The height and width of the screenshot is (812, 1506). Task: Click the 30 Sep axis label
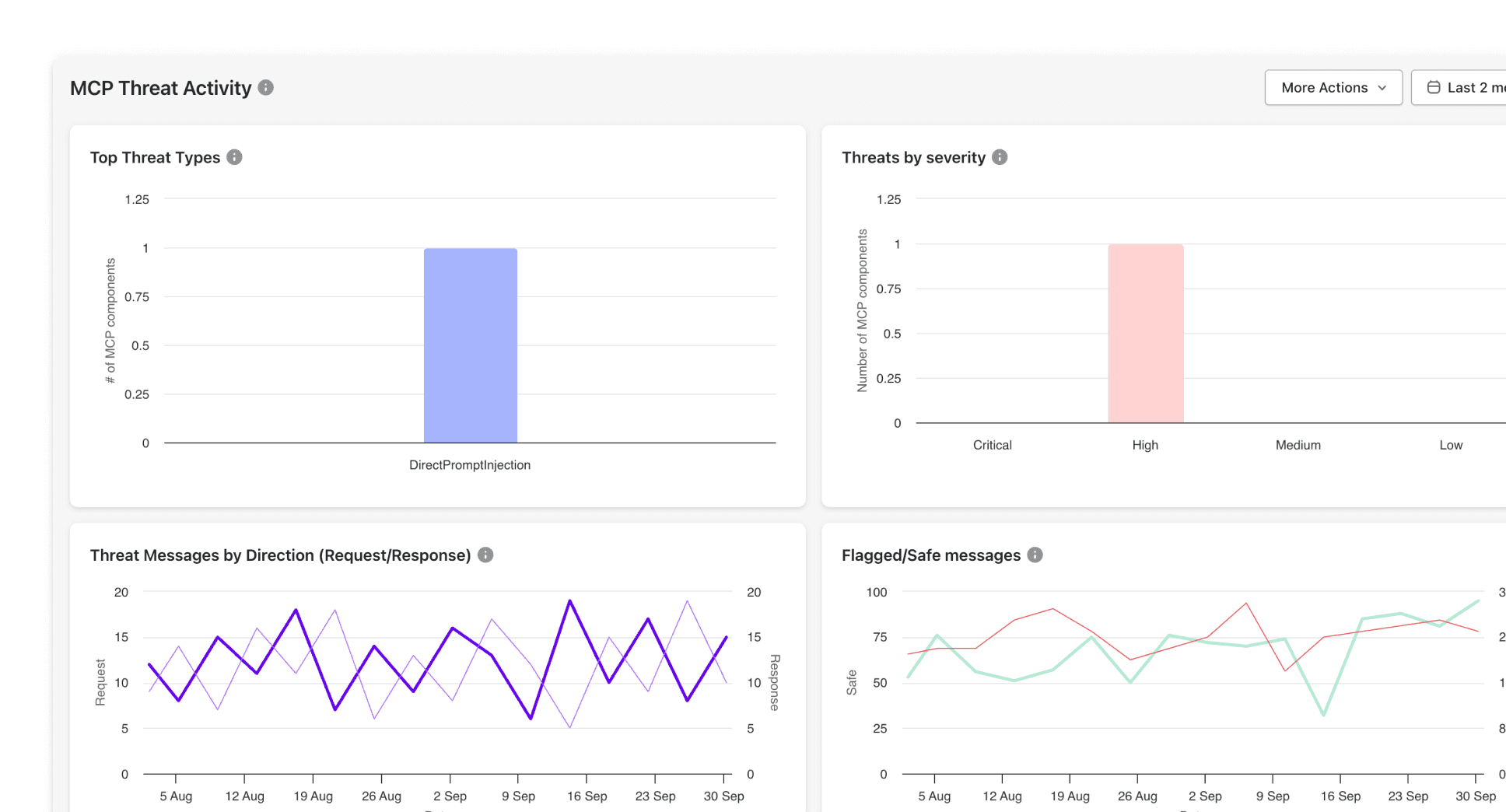723,796
